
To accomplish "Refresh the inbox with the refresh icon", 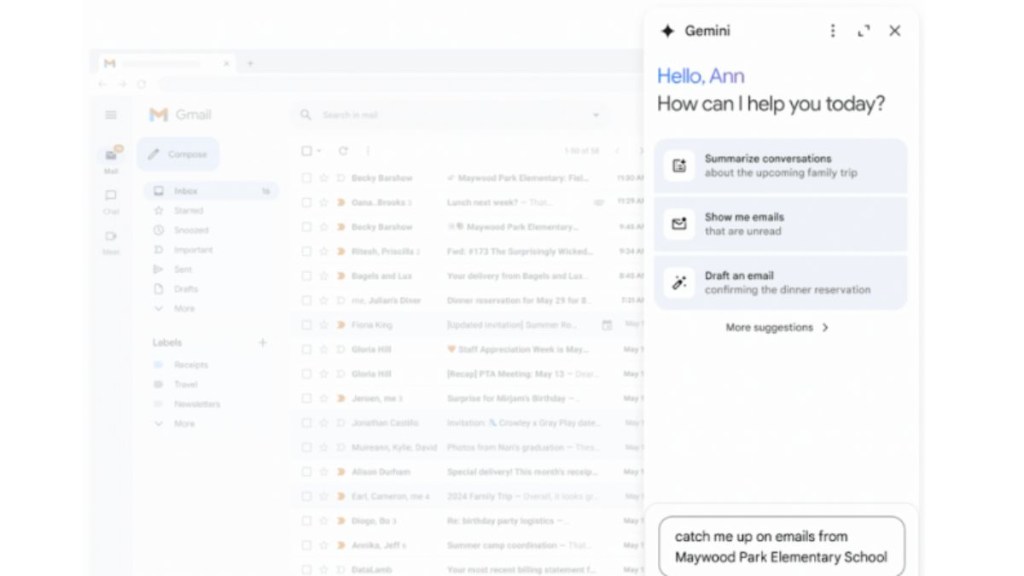I will (345, 151).
